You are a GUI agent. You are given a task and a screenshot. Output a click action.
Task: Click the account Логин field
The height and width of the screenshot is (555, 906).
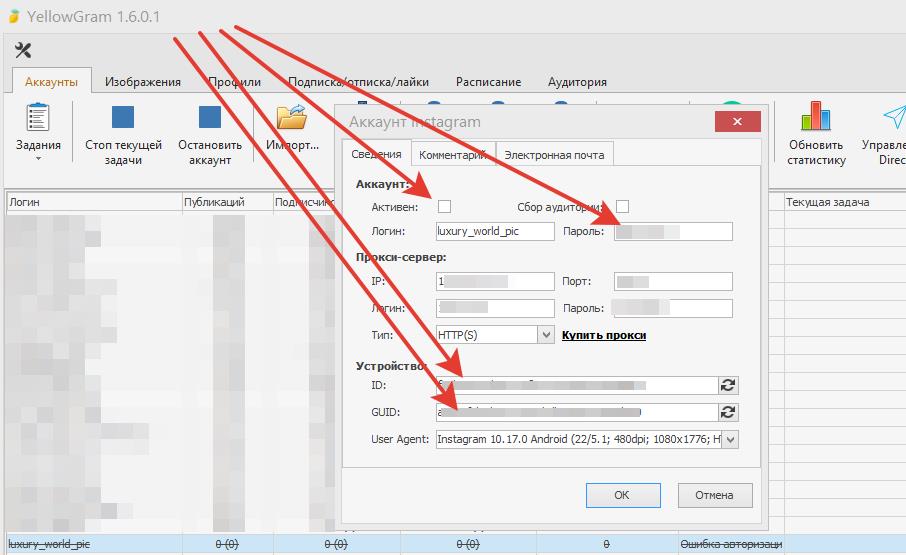[495, 232]
